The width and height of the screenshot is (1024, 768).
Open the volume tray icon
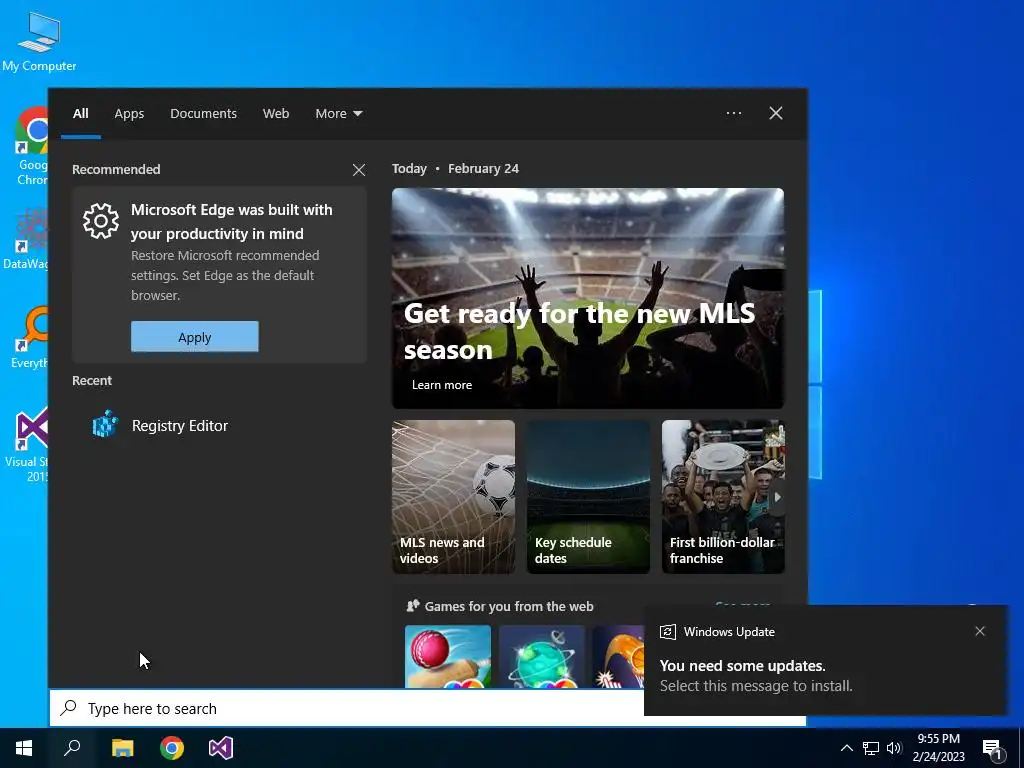click(x=894, y=748)
